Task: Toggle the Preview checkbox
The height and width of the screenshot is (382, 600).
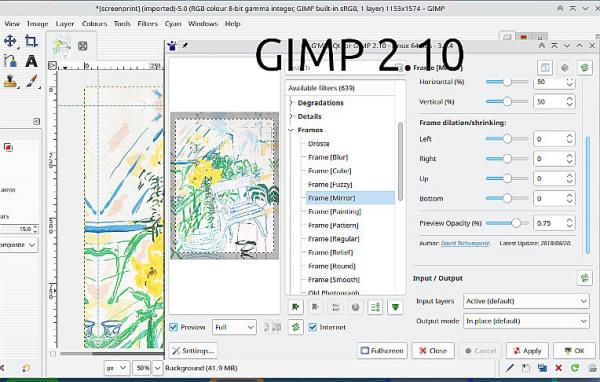Action: coord(173,327)
